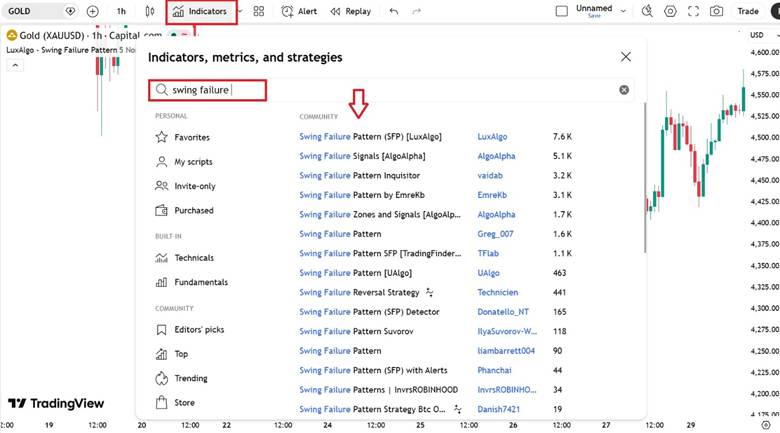This screenshot has height=433, width=780.
Task: Open Editors' picks section
Action: tap(190, 329)
